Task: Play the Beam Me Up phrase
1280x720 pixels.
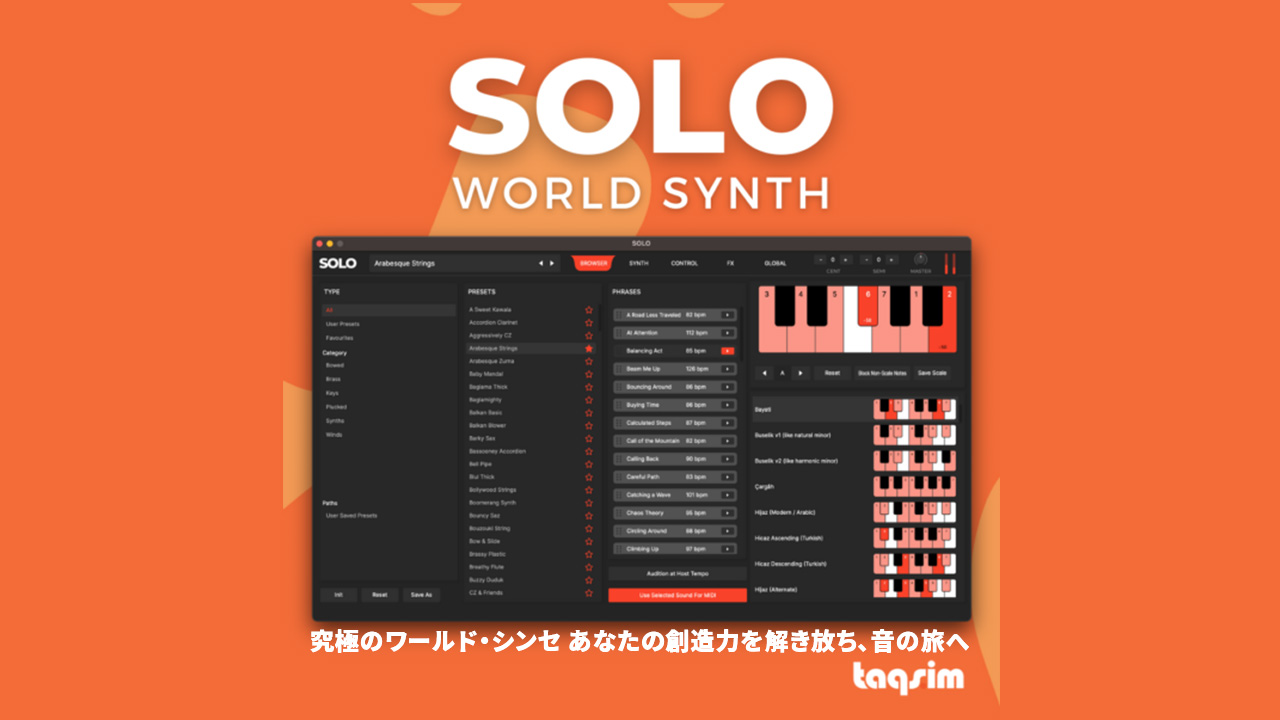Action: pyautogui.click(x=727, y=369)
